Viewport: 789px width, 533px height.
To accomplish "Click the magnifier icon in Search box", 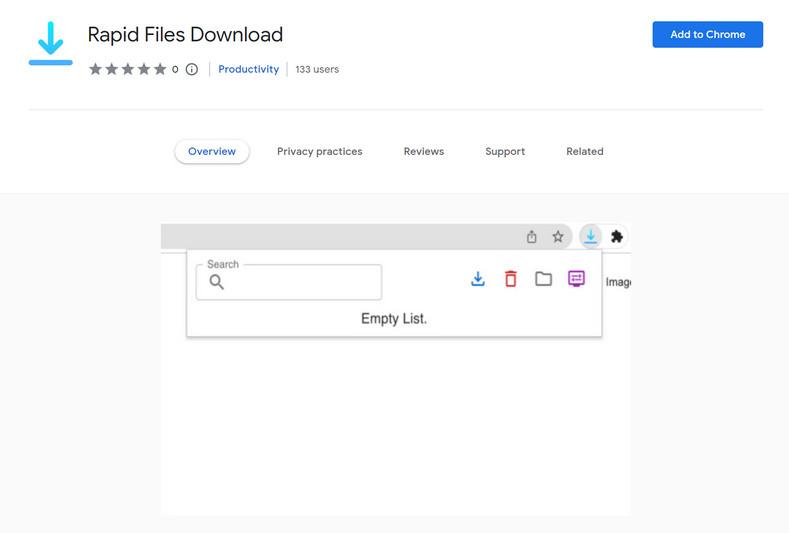I will pyautogui.click(x=216, y=282).
